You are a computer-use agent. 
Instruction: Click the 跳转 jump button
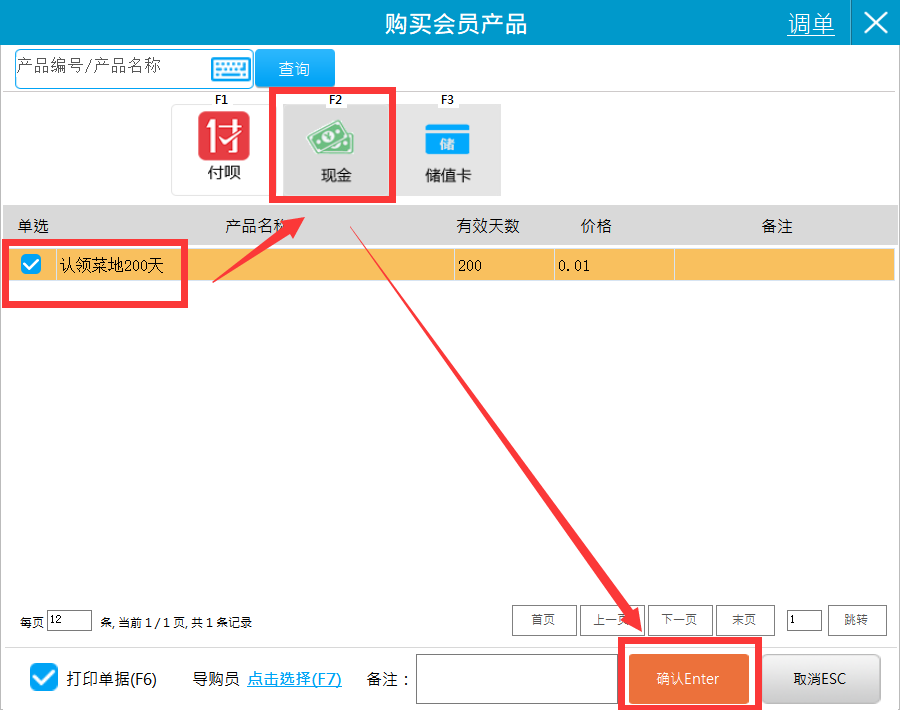[x=857, y=620]
